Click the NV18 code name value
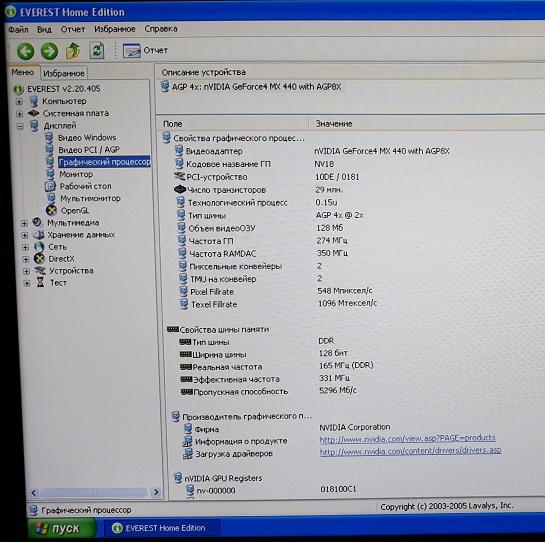545x542 pixels. click(x=324, y=164)
